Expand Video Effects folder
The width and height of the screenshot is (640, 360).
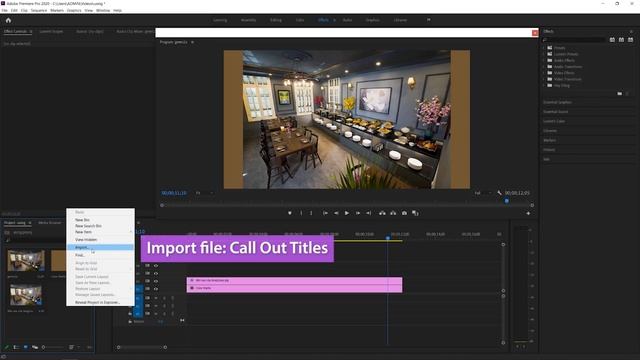544,73
